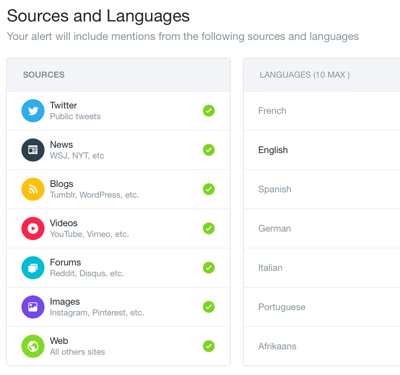
Task: Click the green Web globe icon
Action: tap(33, 346)
